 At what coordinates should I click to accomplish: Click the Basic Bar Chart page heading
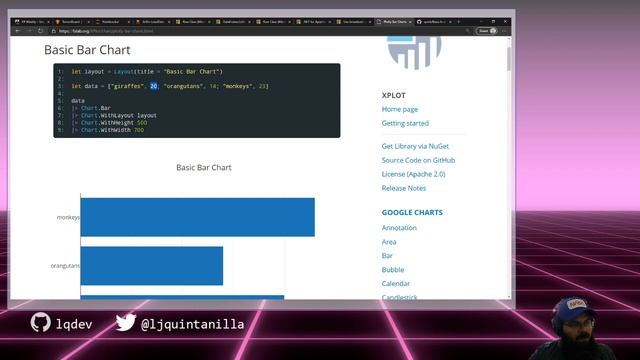pos(87,50)
